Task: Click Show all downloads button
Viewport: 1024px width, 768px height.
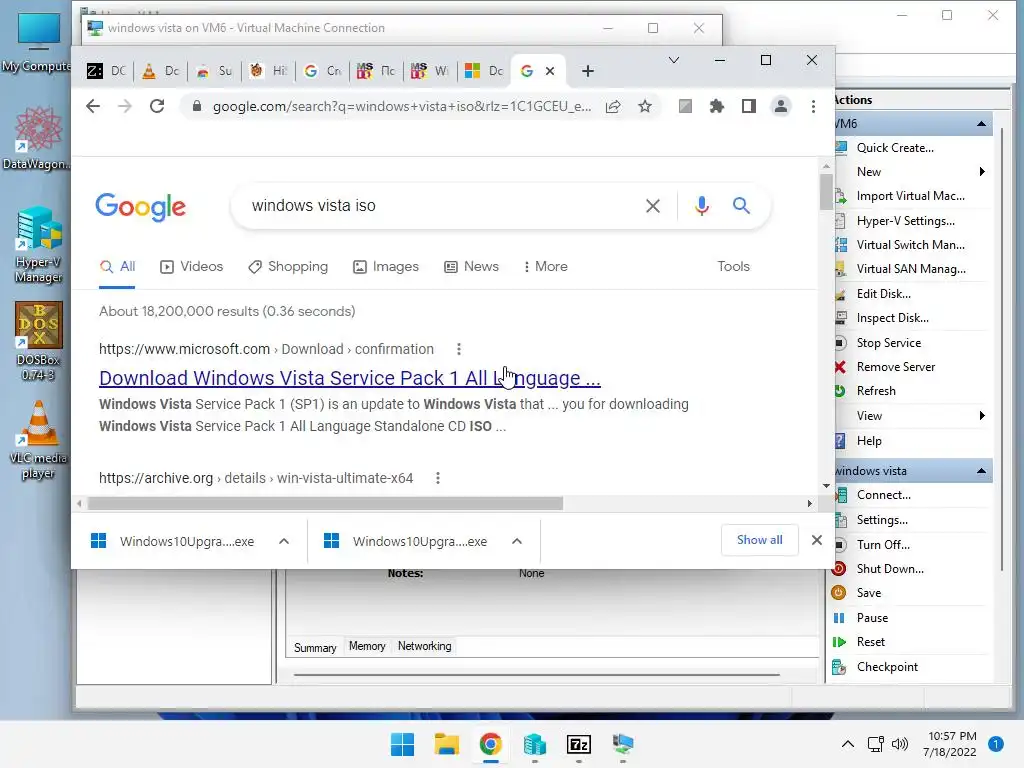Action: [x=760, y=540]
